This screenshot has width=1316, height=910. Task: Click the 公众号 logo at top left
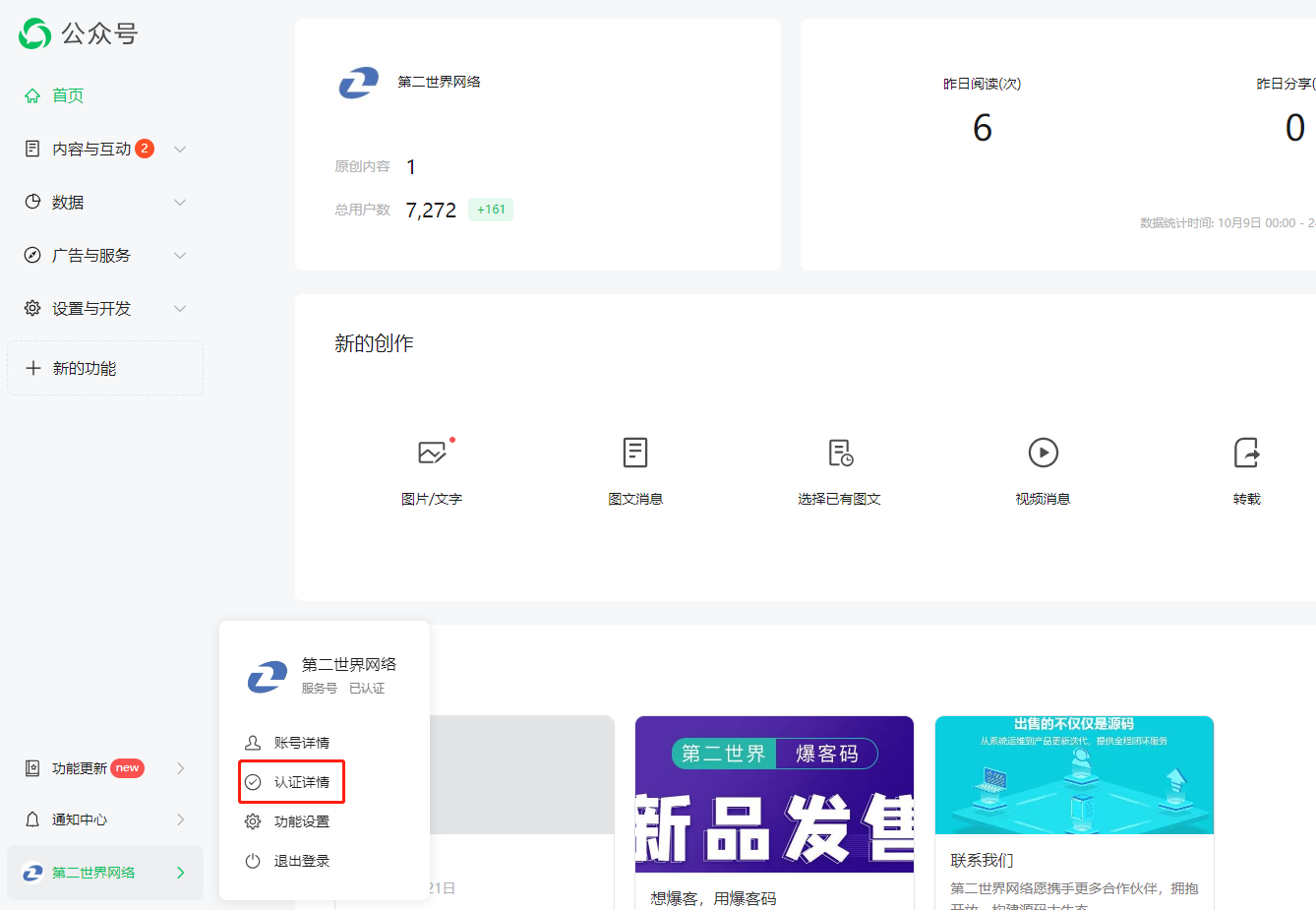coord(35,33)
